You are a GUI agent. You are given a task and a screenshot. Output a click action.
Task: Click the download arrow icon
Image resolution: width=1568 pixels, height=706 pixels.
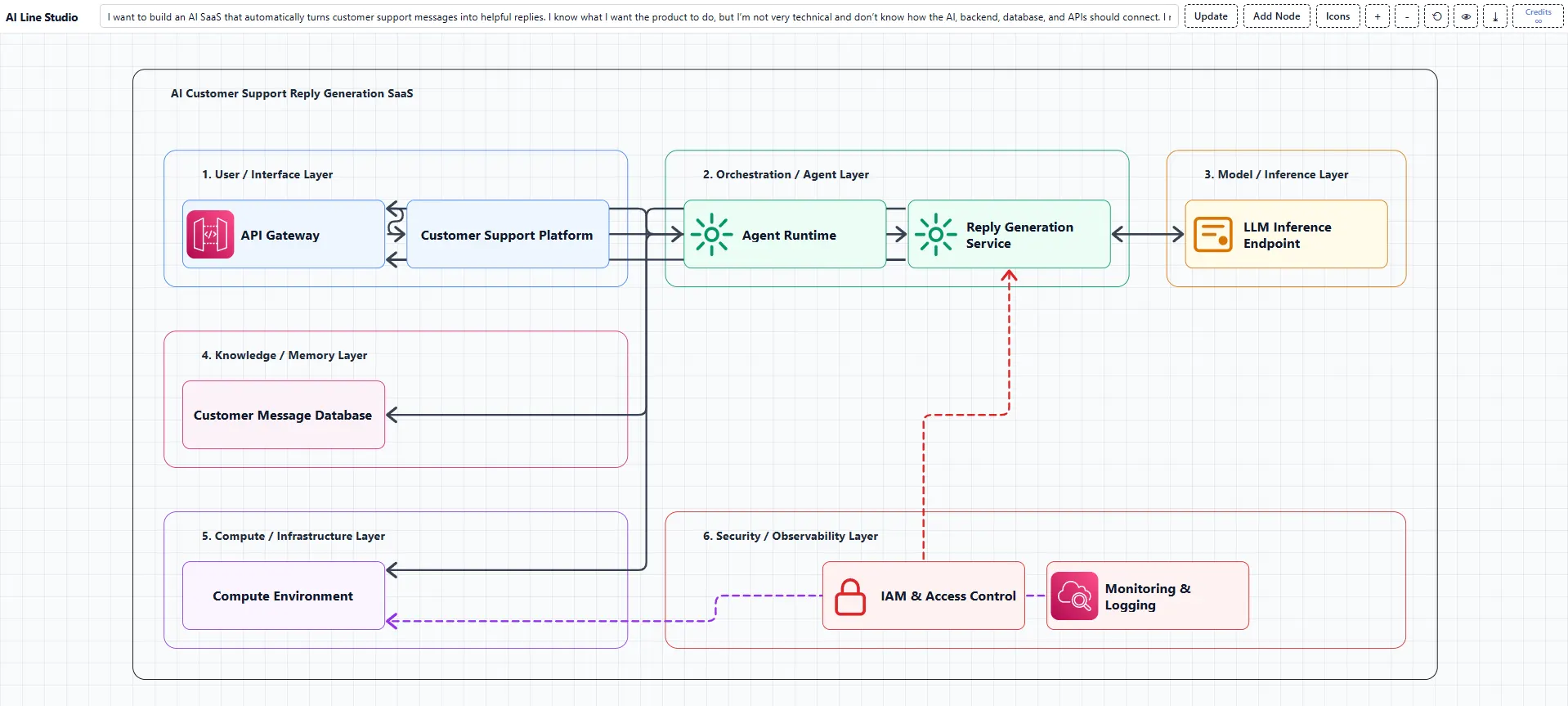(x=1495, y=16)
